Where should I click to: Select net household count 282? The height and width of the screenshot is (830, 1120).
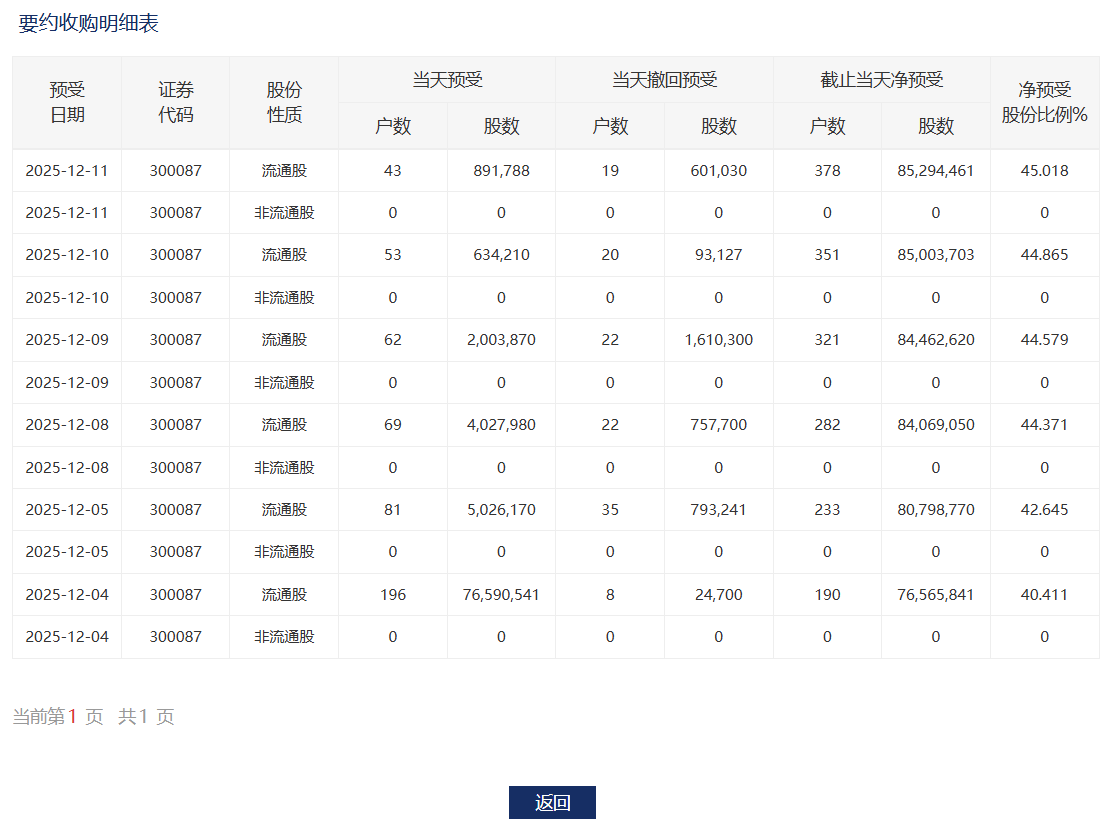[x=827, y=425]
